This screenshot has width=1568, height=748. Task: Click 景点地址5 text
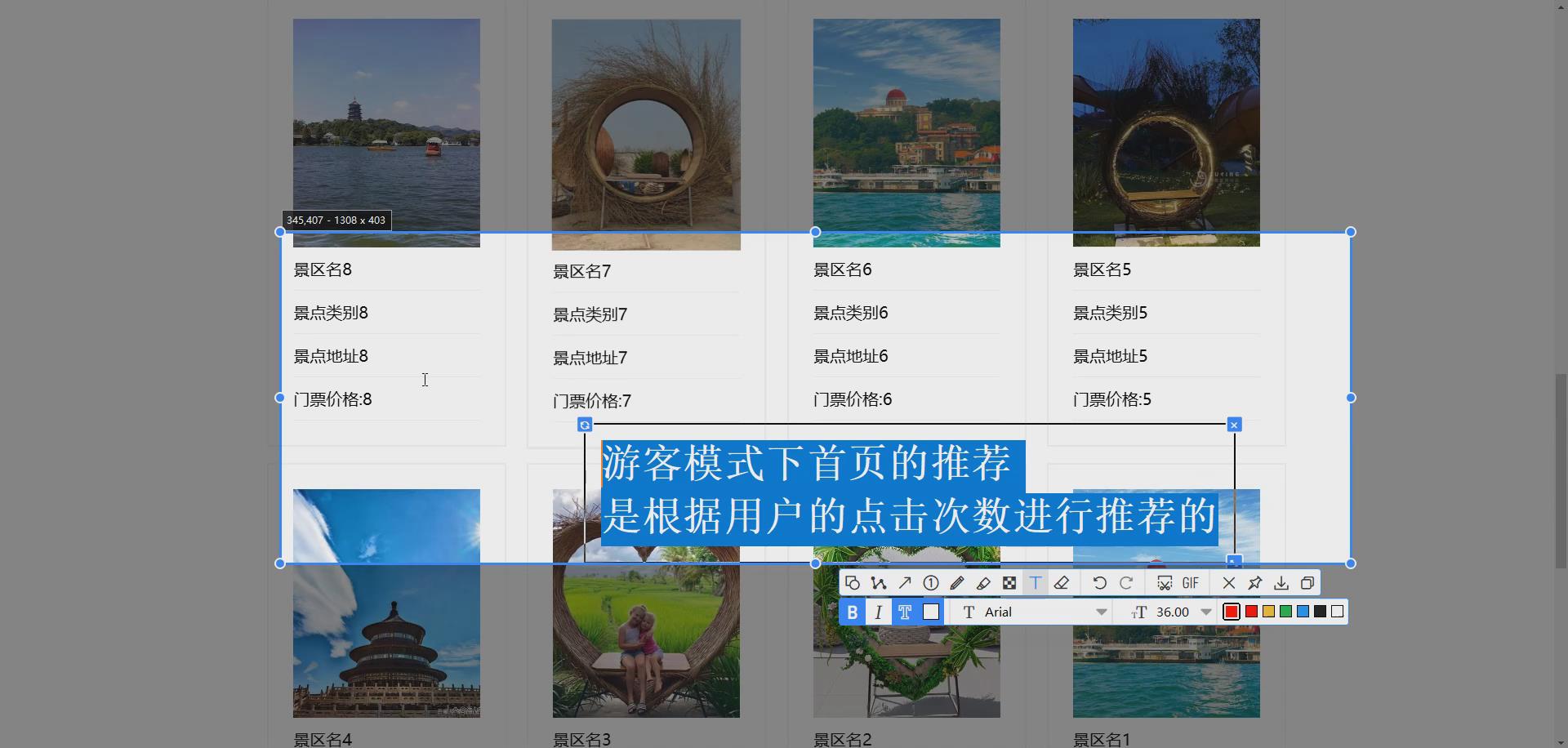pos(1111,356)
